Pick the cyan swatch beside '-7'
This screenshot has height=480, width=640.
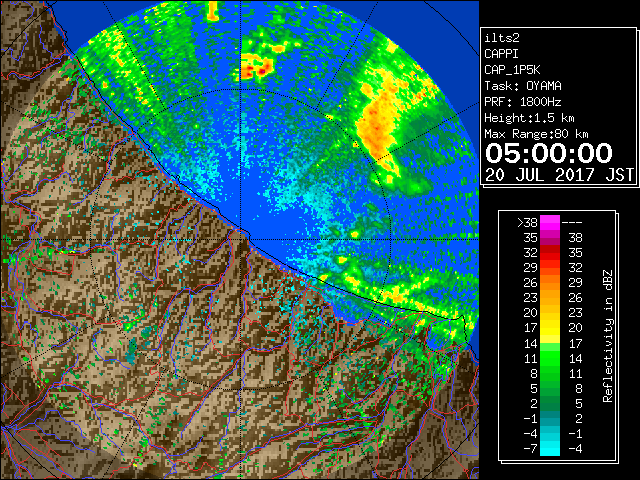coord(550,448)
